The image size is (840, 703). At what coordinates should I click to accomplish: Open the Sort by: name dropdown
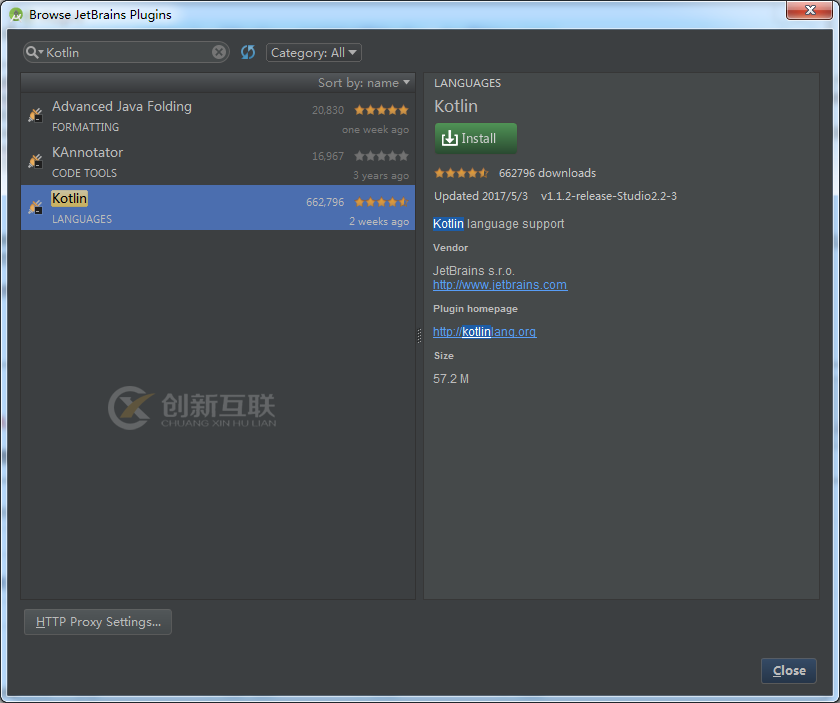[x=364, y=83]
